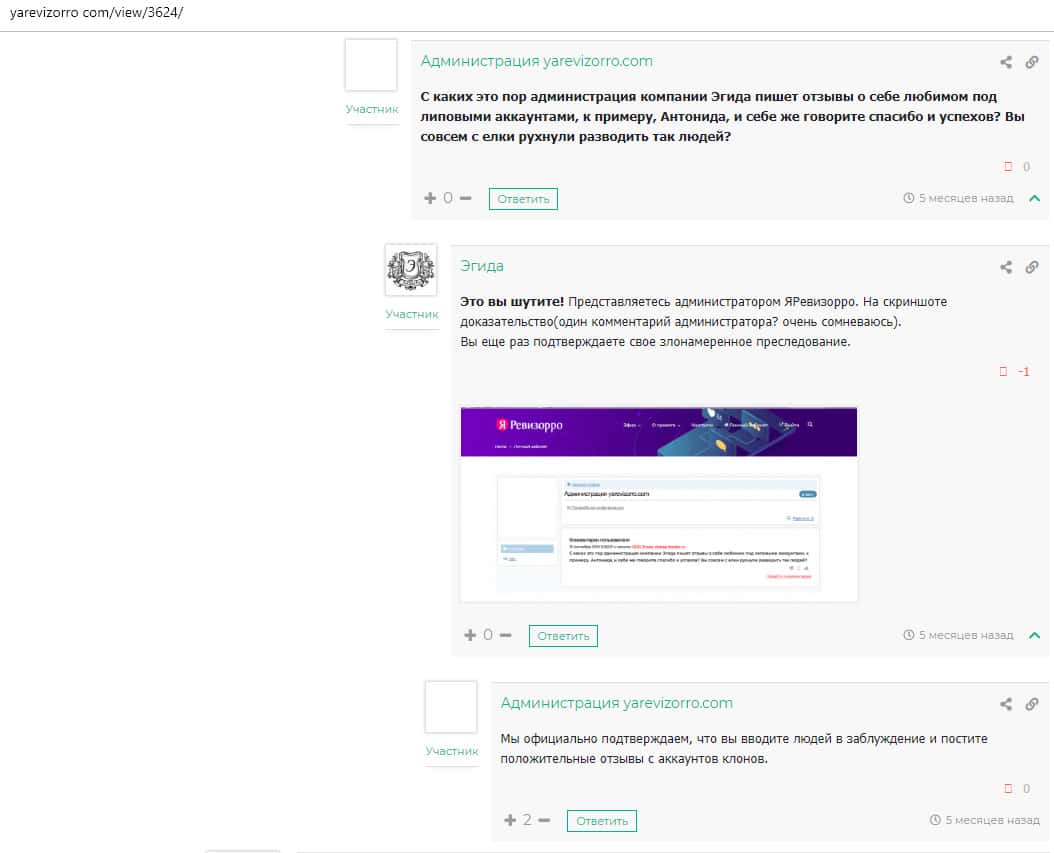
Task: Downvote the Эгида comment with minus
Action: pos(505,635)
